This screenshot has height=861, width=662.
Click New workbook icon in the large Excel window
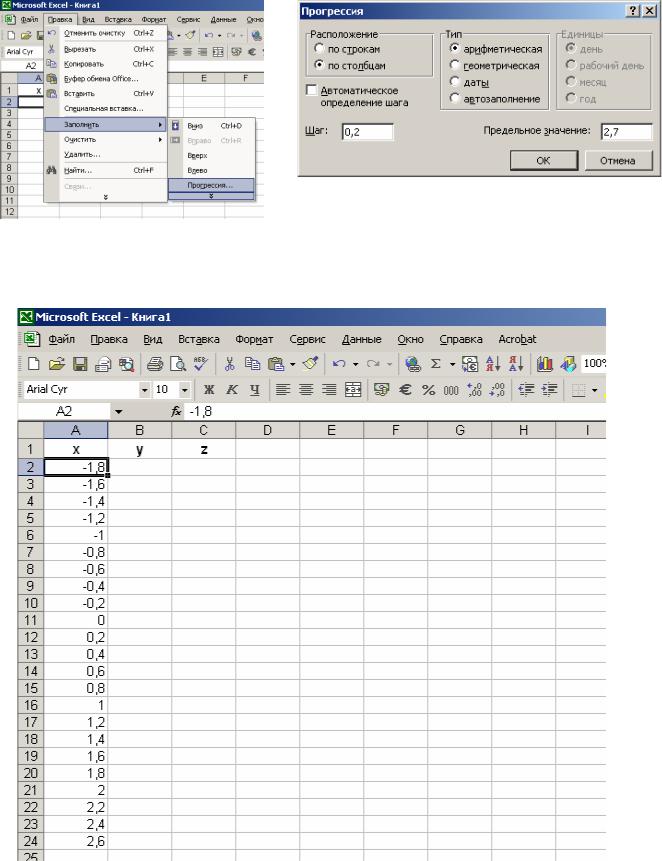[x=33, y=364]
